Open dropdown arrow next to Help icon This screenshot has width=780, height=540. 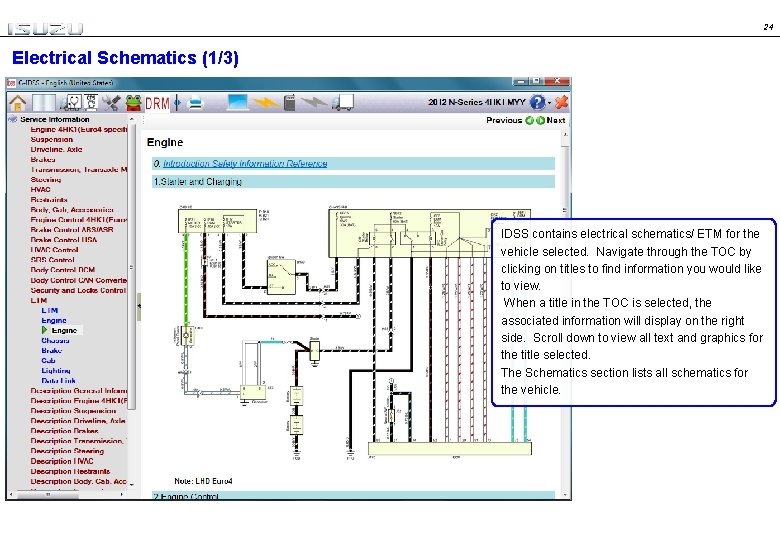click(x=549, y=103)
